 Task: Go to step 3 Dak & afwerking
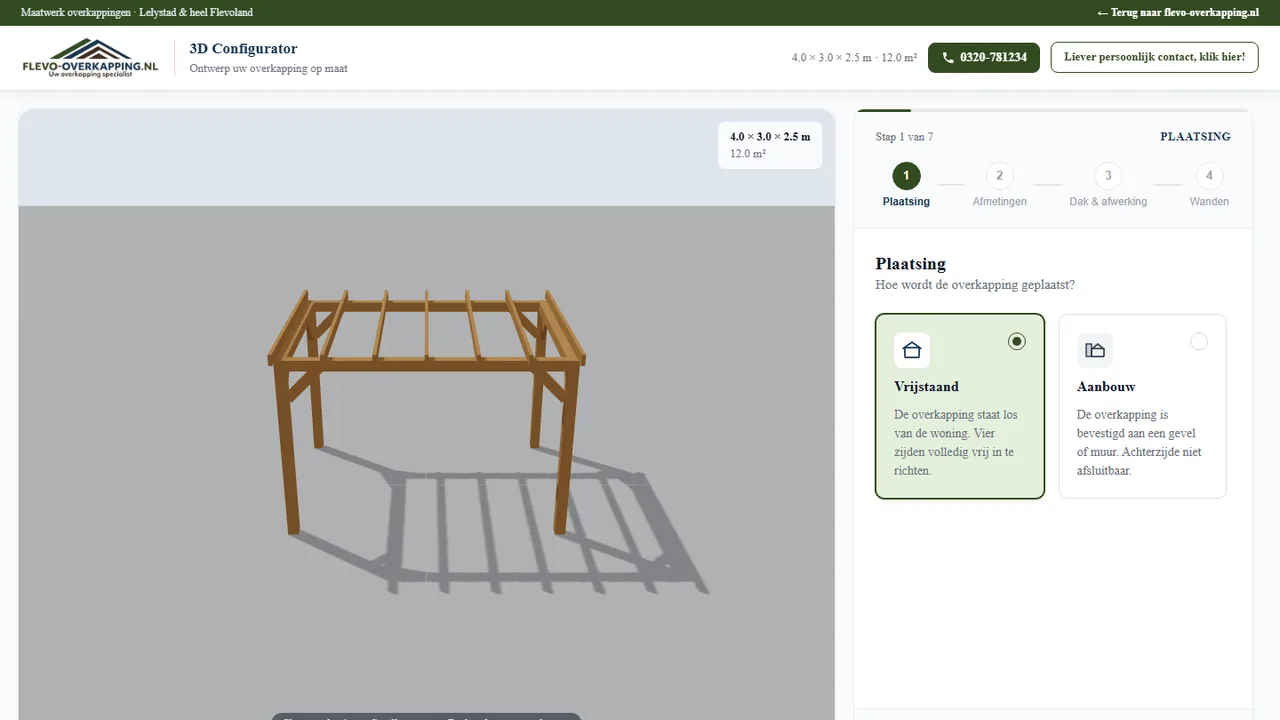coord(1108,185)
